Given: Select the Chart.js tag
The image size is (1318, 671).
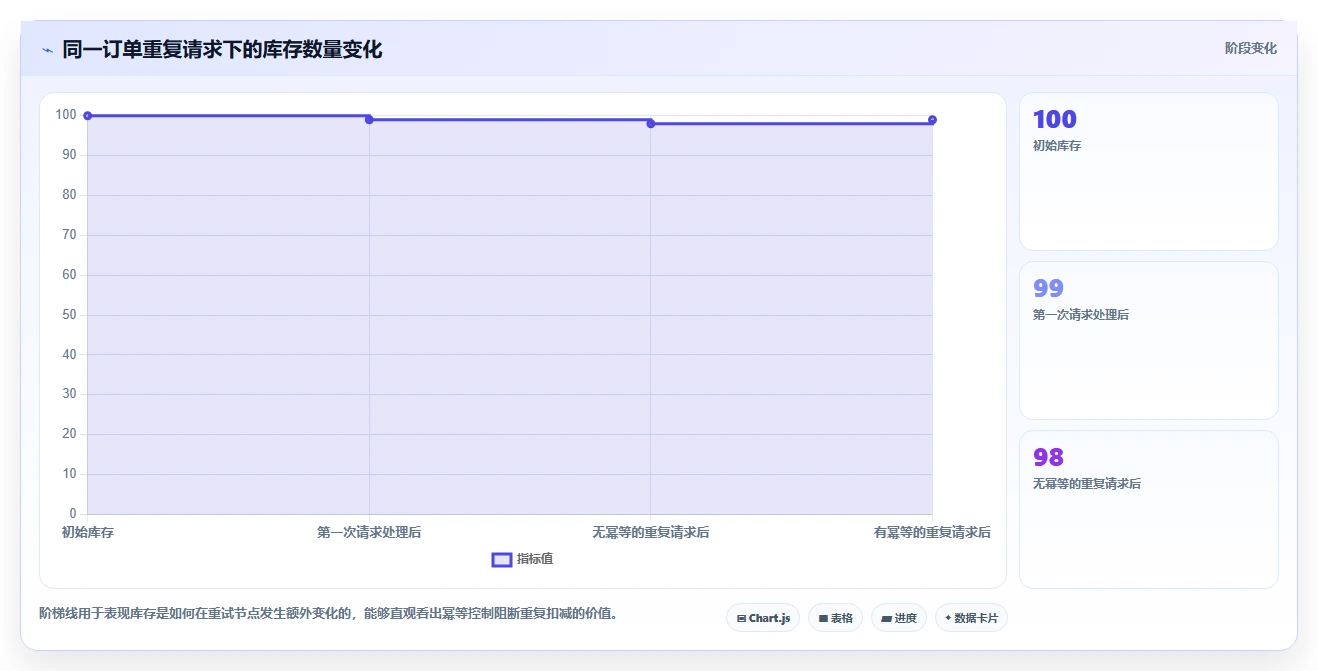Looking at the screenshot, I should (763, 618).
